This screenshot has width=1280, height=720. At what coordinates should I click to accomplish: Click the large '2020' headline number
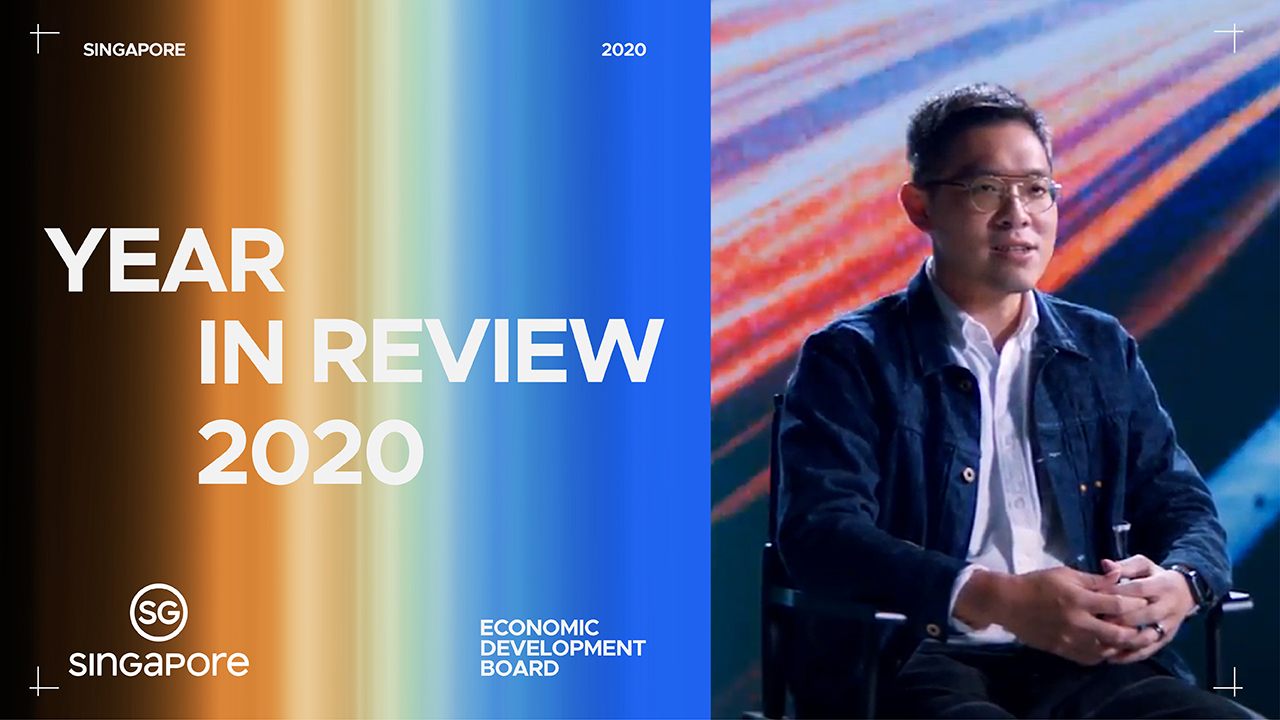coord(310,451)
